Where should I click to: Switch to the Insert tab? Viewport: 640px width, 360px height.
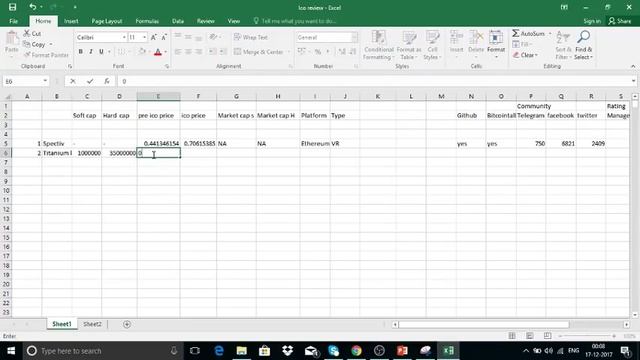(x=71, y=21)
